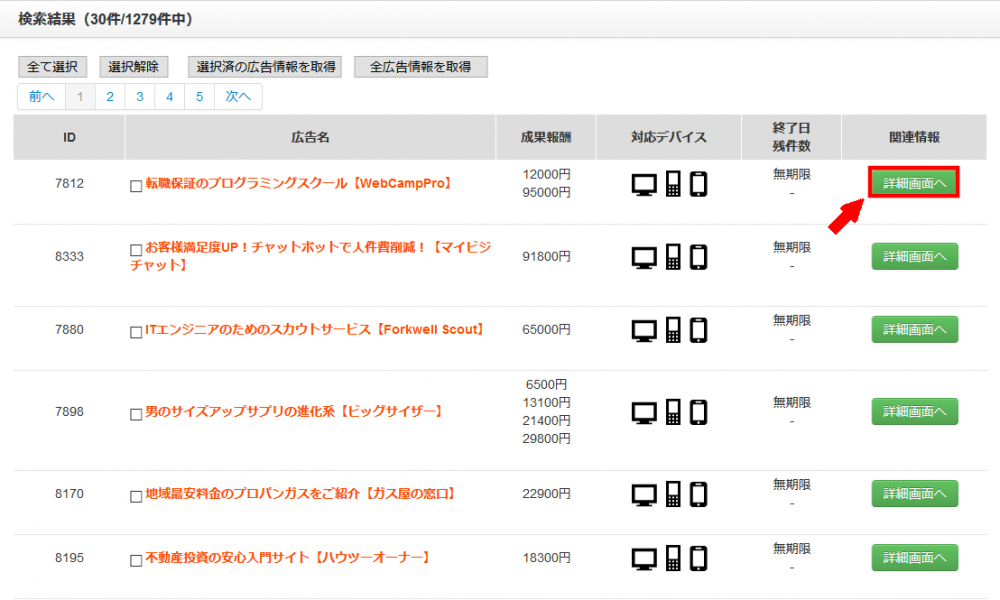
Task: Open 詳細画面へ for ad 7898
Action: coord(915,411)
